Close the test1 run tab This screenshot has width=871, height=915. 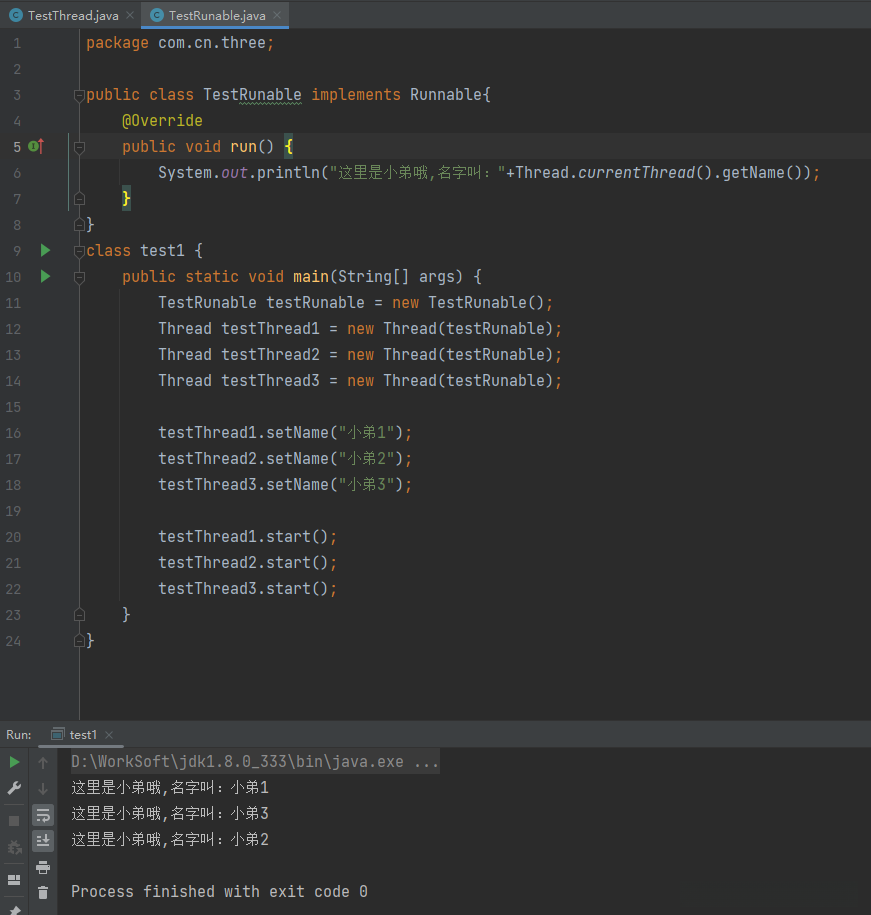109,735
